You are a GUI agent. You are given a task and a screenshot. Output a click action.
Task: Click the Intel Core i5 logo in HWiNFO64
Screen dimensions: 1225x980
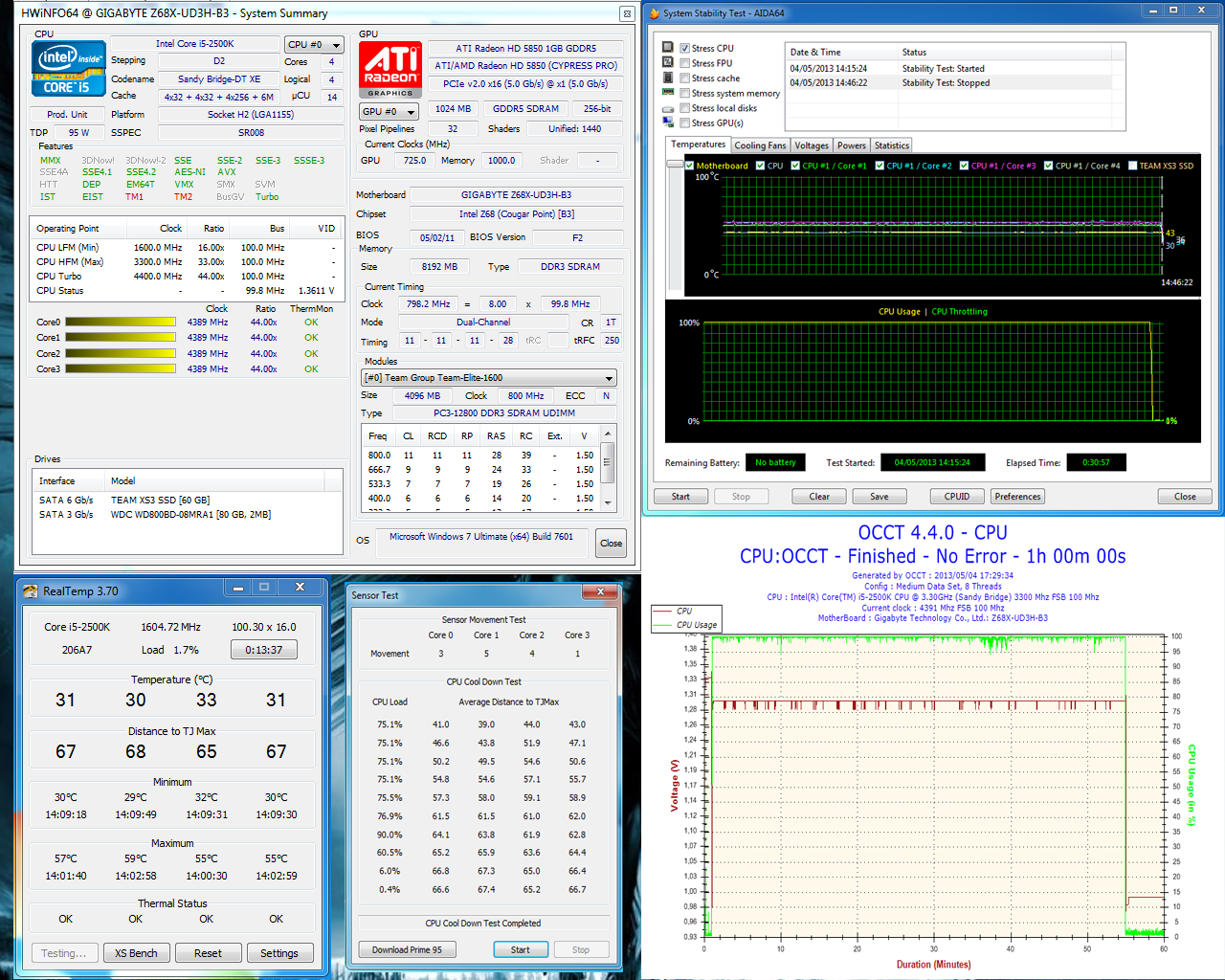[71, 69]
